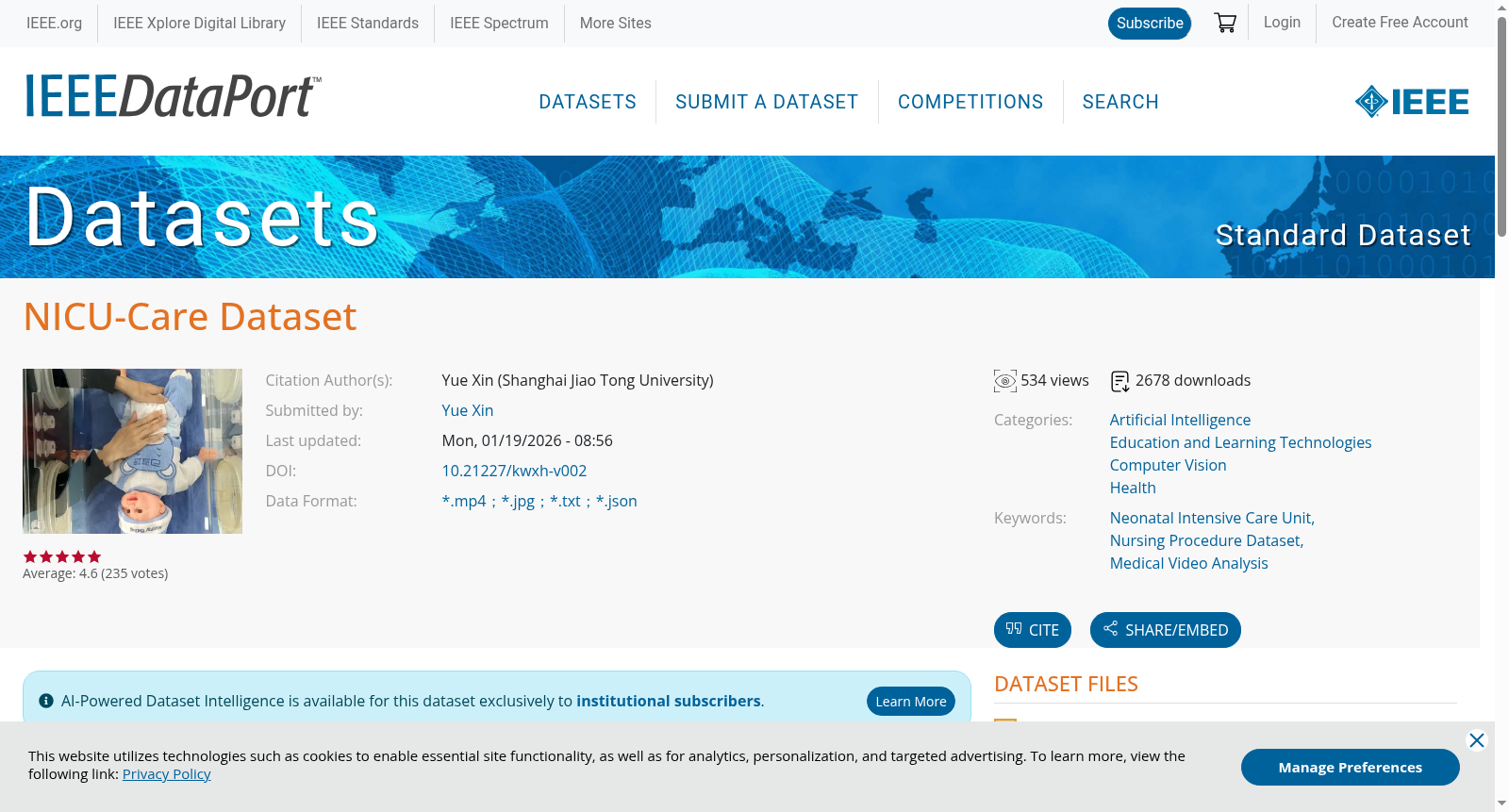Image resolution: width=1509 pixels, height=812 pixels.
Task: Click Learn More in the AI banner
Action: pyautogui.click(x=911, y=701)
